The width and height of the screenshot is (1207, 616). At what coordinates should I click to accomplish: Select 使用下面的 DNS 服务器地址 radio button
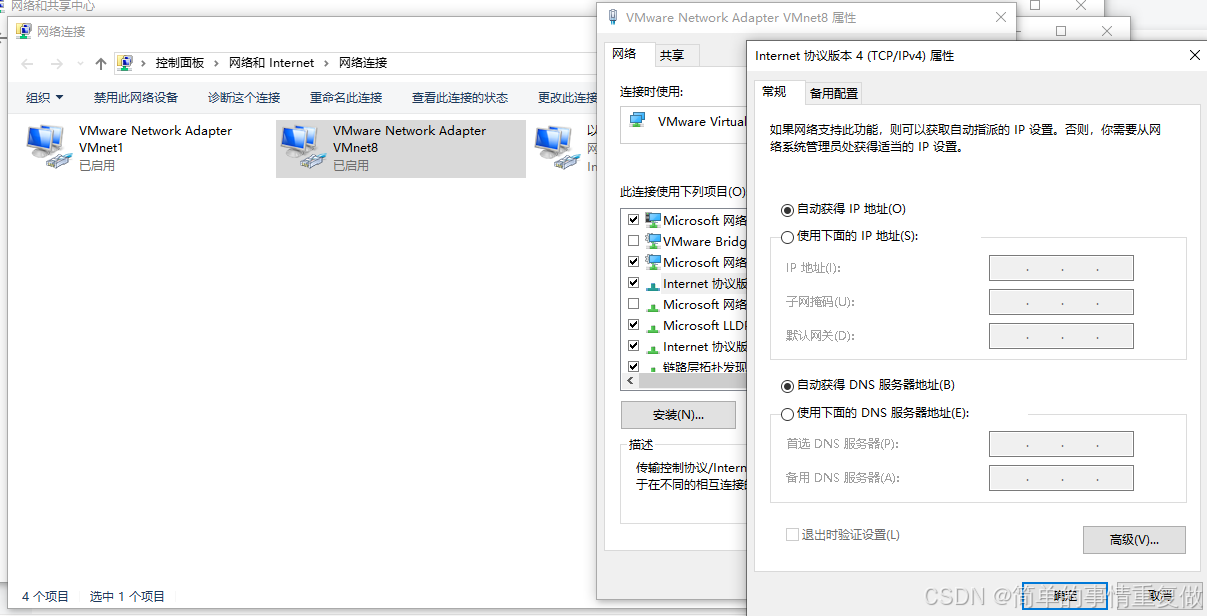pyautogui.click(x=788, y=414)
